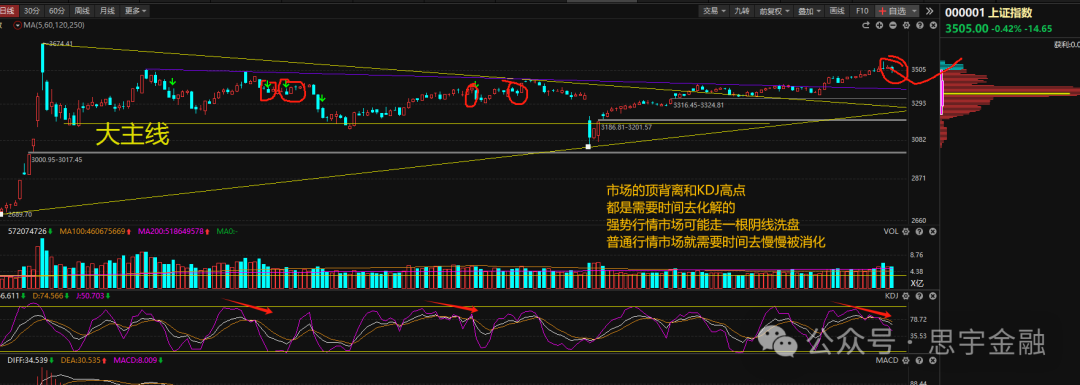The image size is (1080, 385).
Task: Expand more toolbar items via double-chevron
Action: click(929, 11)
